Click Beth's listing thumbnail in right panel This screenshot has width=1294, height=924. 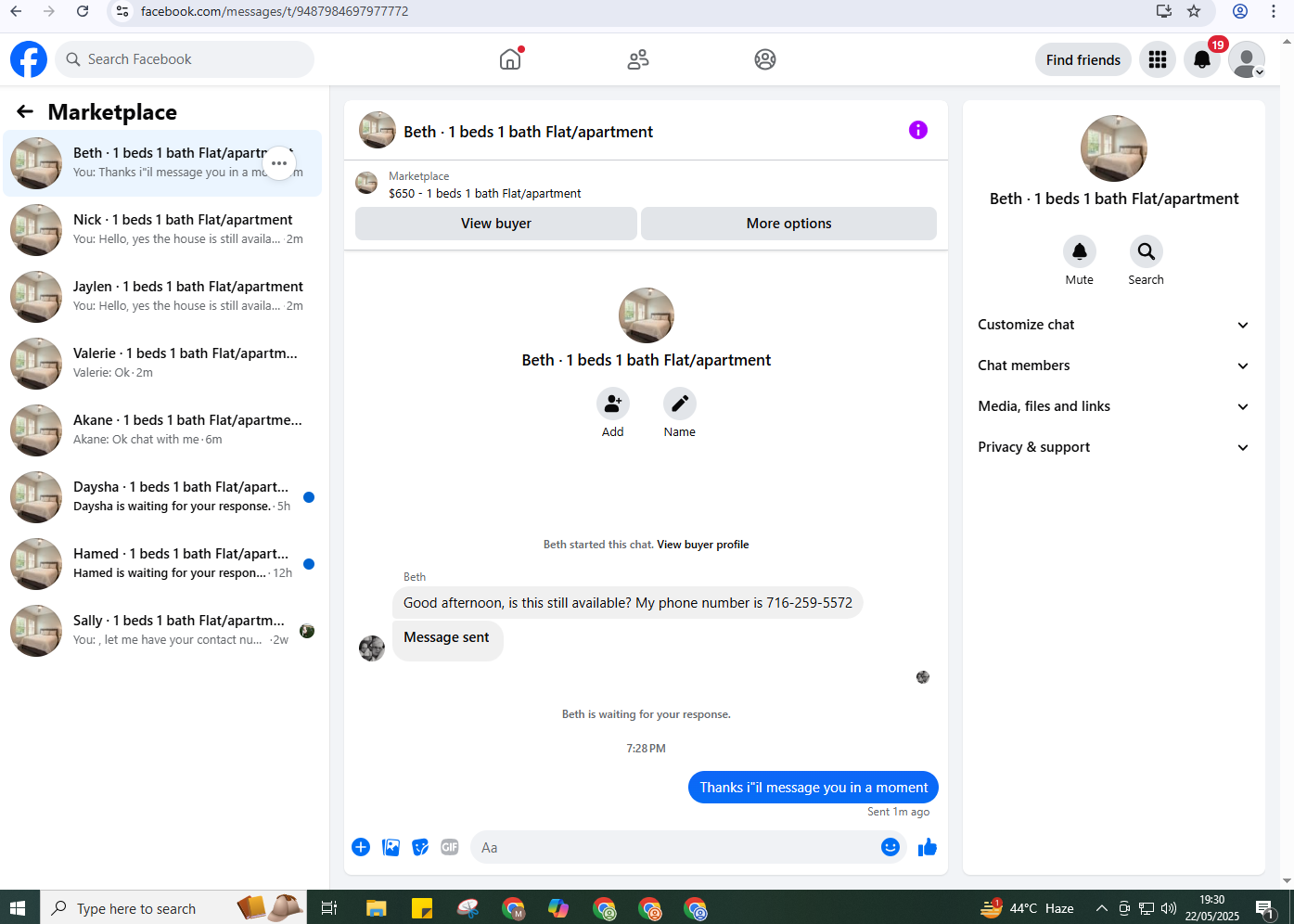click(x=1114, y=148)
